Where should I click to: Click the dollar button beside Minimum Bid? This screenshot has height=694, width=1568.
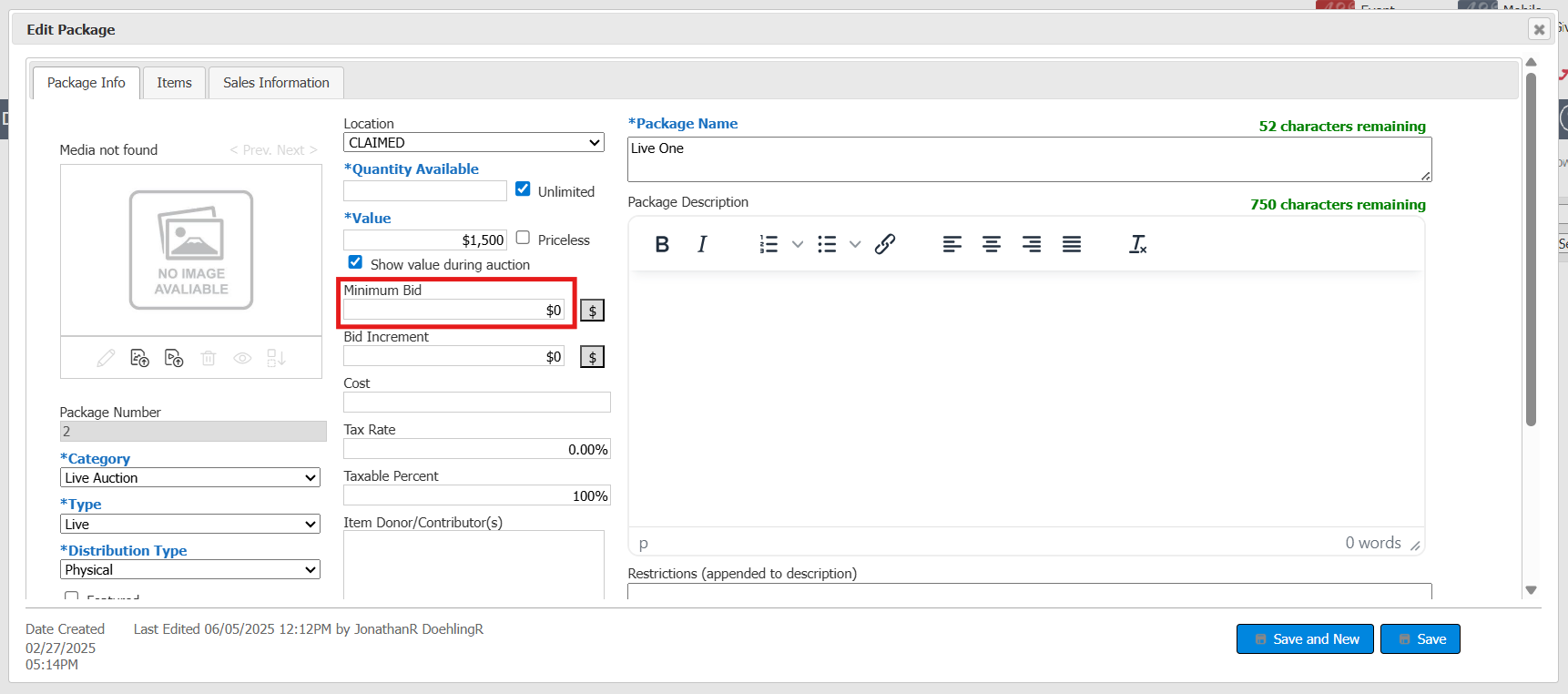tap(592, 311)
